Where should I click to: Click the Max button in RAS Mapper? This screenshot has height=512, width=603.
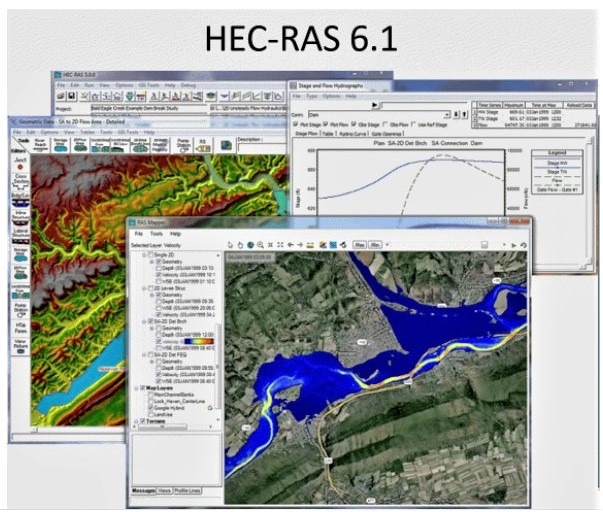coord(360,245)
